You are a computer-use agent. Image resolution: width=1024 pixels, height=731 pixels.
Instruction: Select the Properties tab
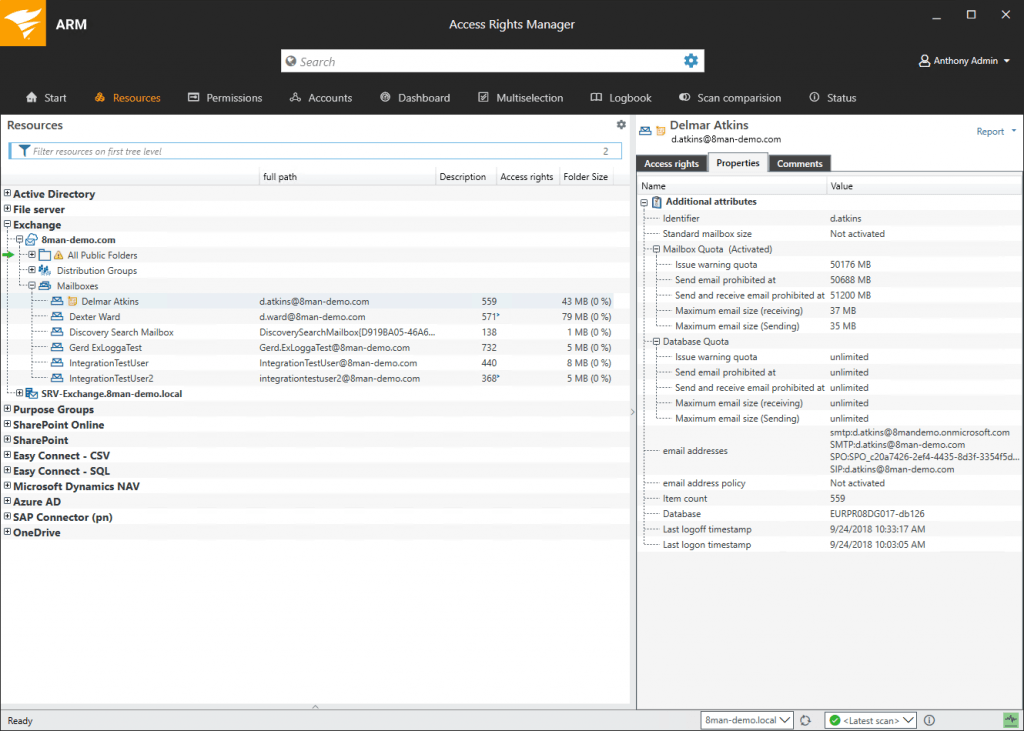(738, 163)
